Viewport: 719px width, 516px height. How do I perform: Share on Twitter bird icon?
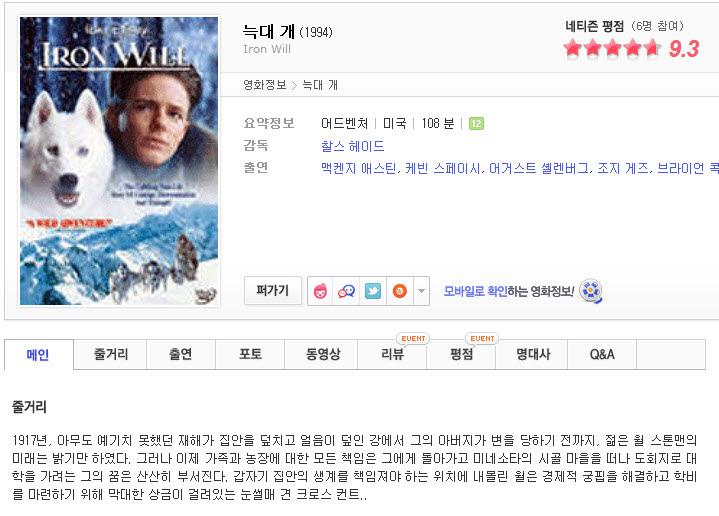point(373,291)
